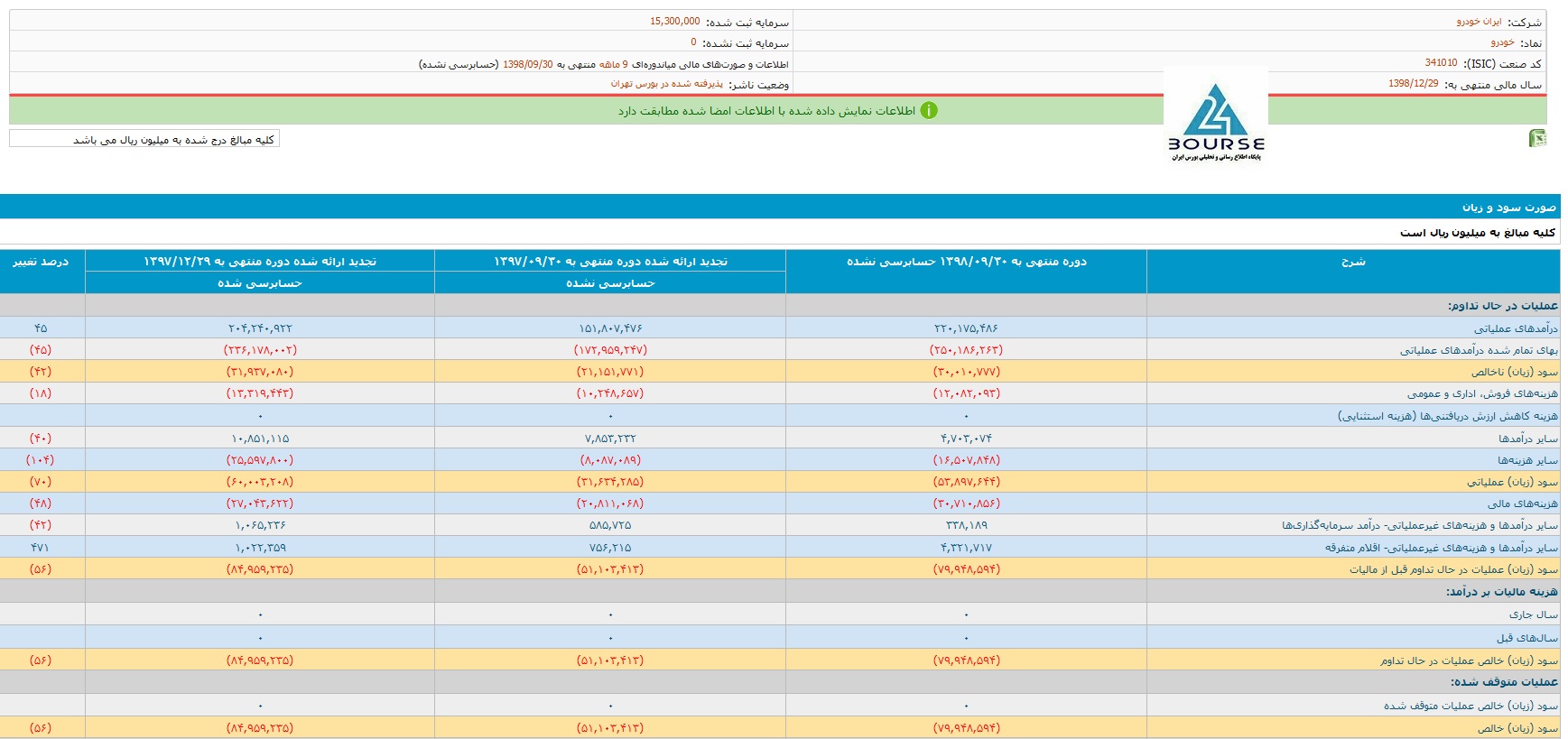
Task: Click the row label 'سایر هزینه‌ها'
Action: (x=1528, y=460)
